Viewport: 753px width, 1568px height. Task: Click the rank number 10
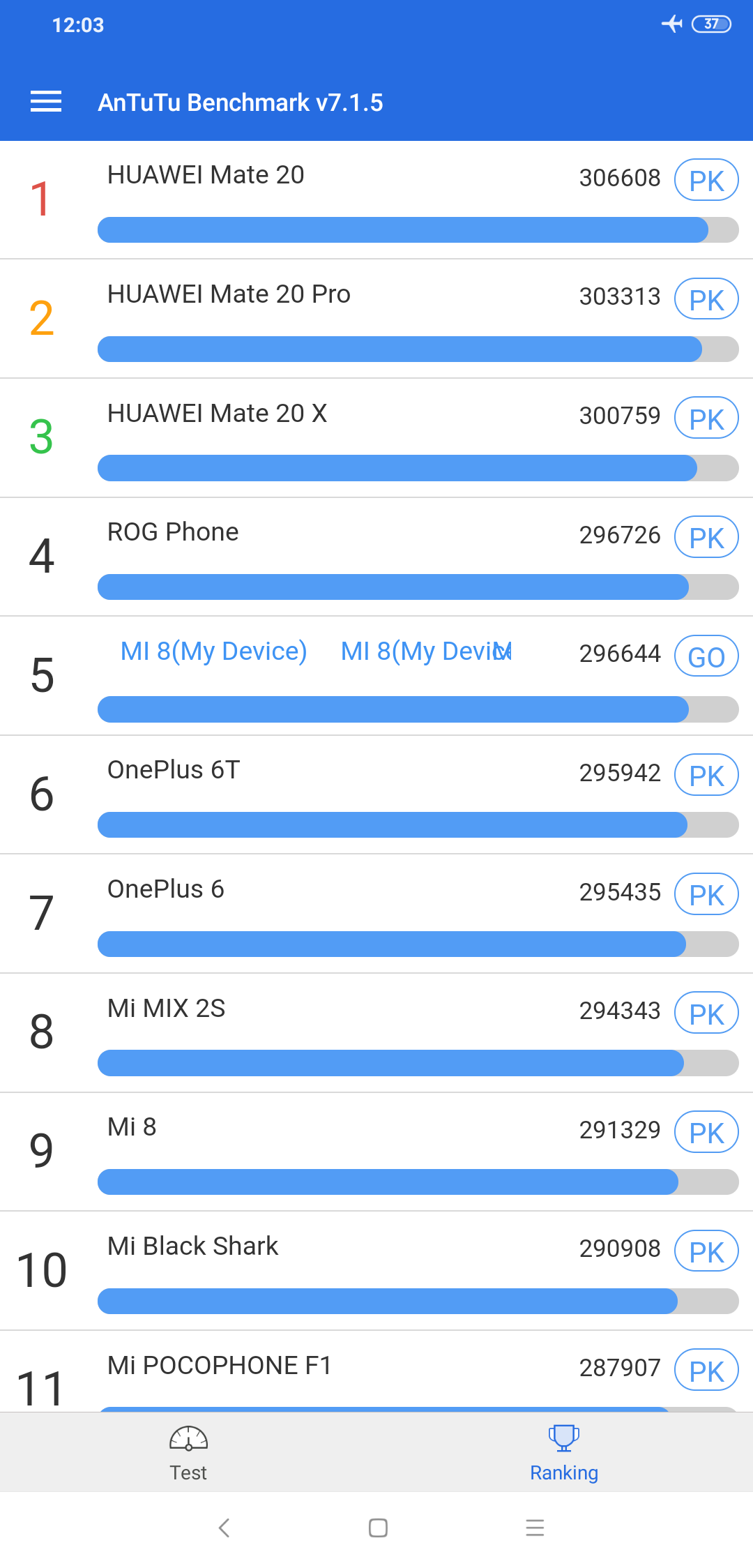tap(42, 1270)
